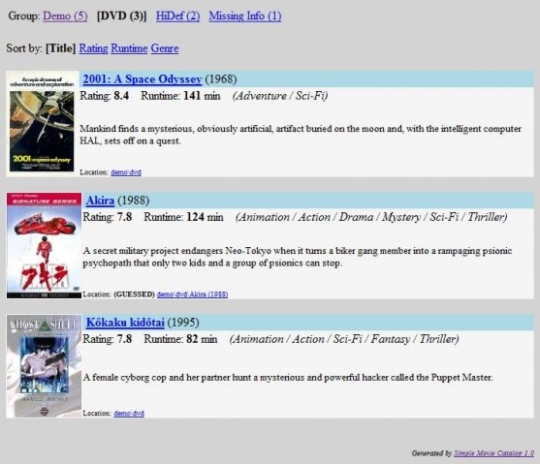Screen dimensions: 540x464
Task: Click the 8.4 rating value
Action: pyautogui.click(x=121, y=95)
